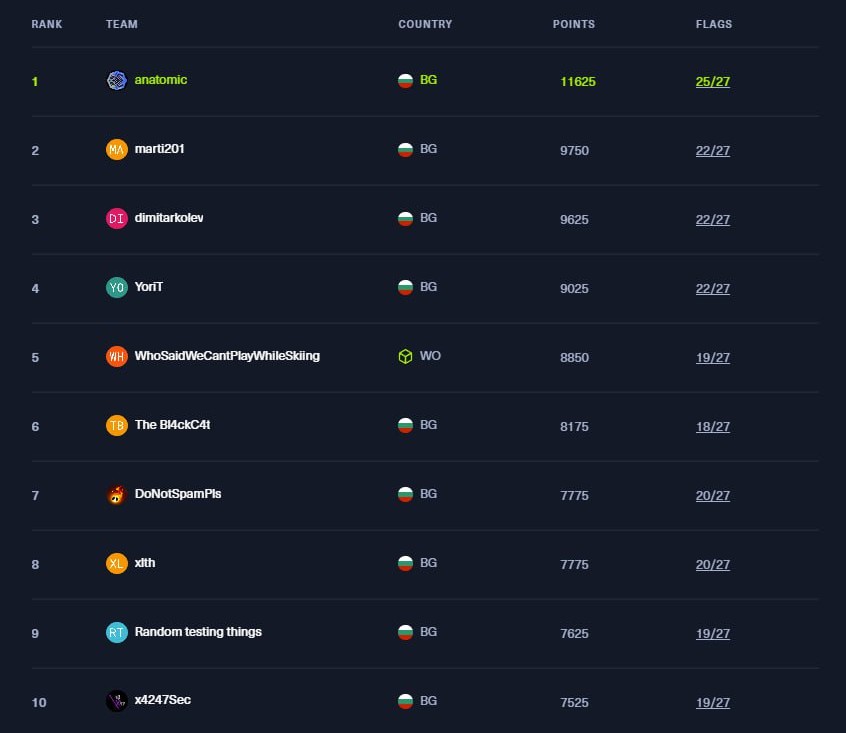Click the Bulgarian flag in YoriT's row
The width and height of the screenshot is (846, 733).
click(x=405, y=287)
